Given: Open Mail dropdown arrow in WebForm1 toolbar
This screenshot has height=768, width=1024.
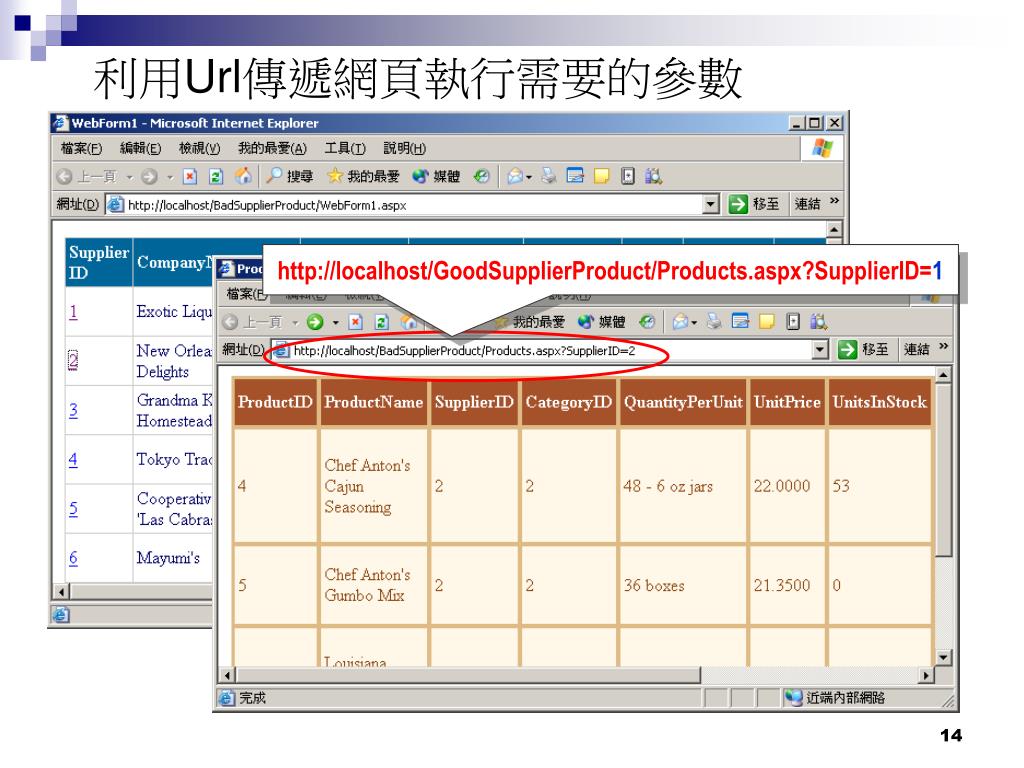Looking at the screenshot, I should 529,177.
